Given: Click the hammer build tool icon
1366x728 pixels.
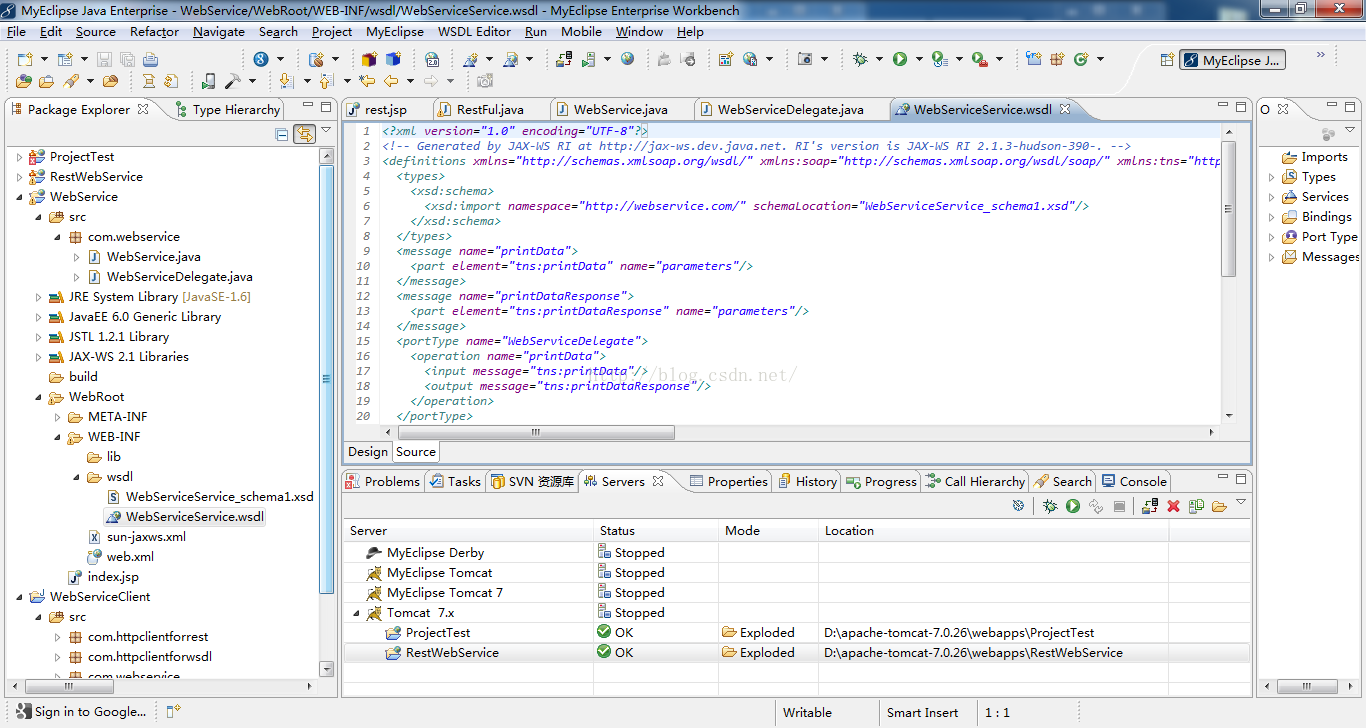Looking at the screenshot, I should (x=233, y=81).
